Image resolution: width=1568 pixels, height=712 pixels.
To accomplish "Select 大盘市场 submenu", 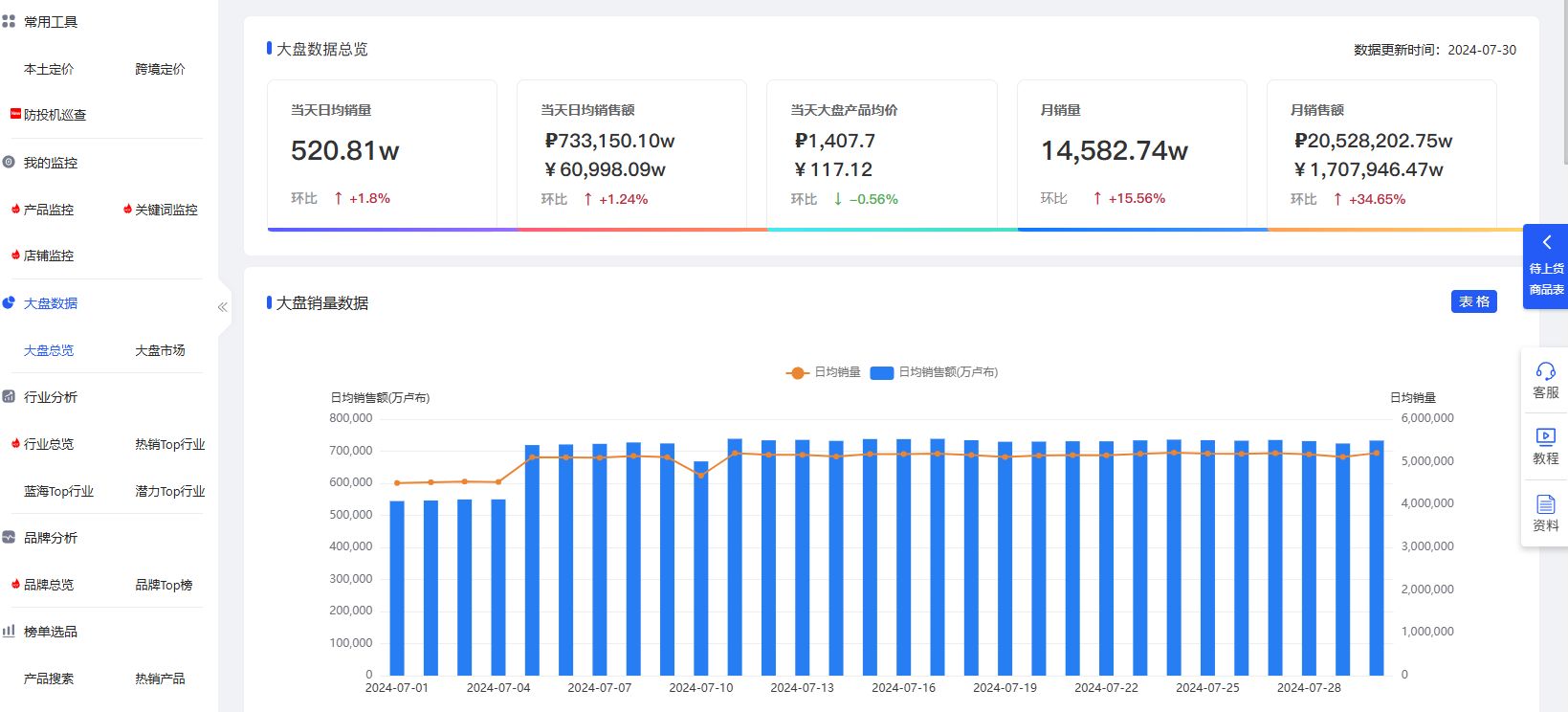I will tap(160, 350).
